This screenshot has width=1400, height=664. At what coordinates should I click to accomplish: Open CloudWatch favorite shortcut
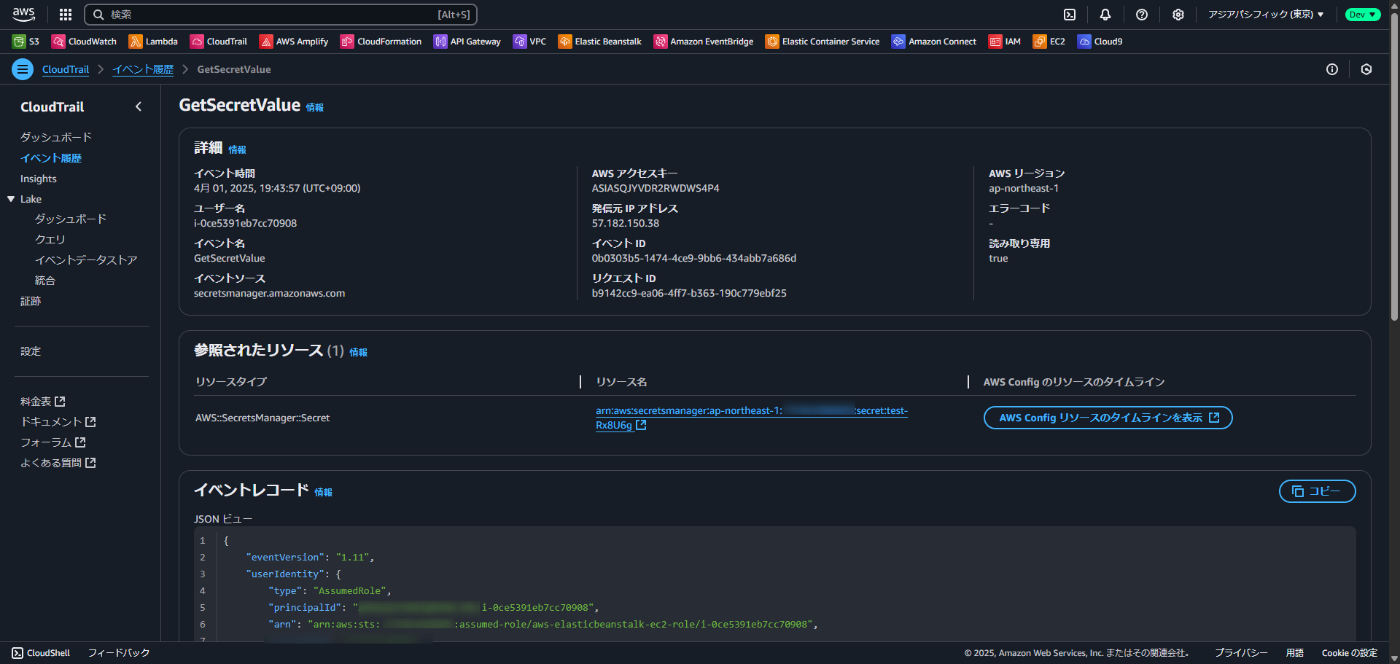coord(84,41)
